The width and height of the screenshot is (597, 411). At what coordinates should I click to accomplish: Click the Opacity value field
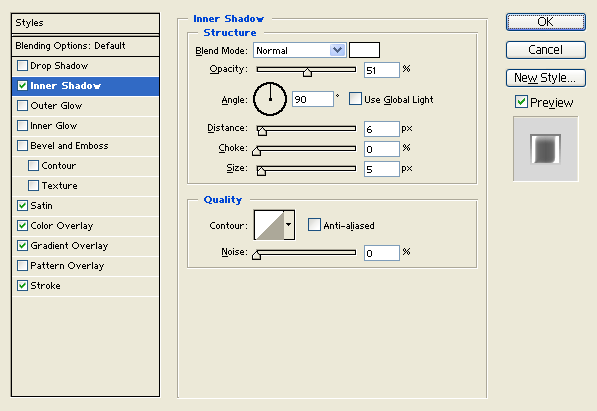(x=382, y=70)
